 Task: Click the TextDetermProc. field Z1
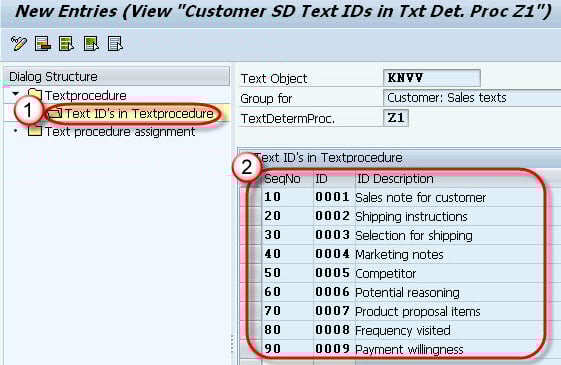396,118
